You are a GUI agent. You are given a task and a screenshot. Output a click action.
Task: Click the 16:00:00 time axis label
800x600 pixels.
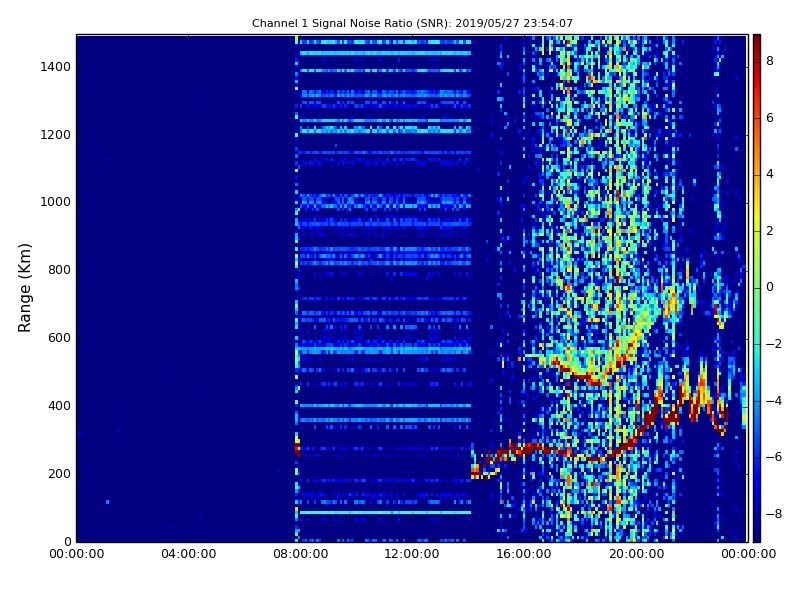coord(524,554)
